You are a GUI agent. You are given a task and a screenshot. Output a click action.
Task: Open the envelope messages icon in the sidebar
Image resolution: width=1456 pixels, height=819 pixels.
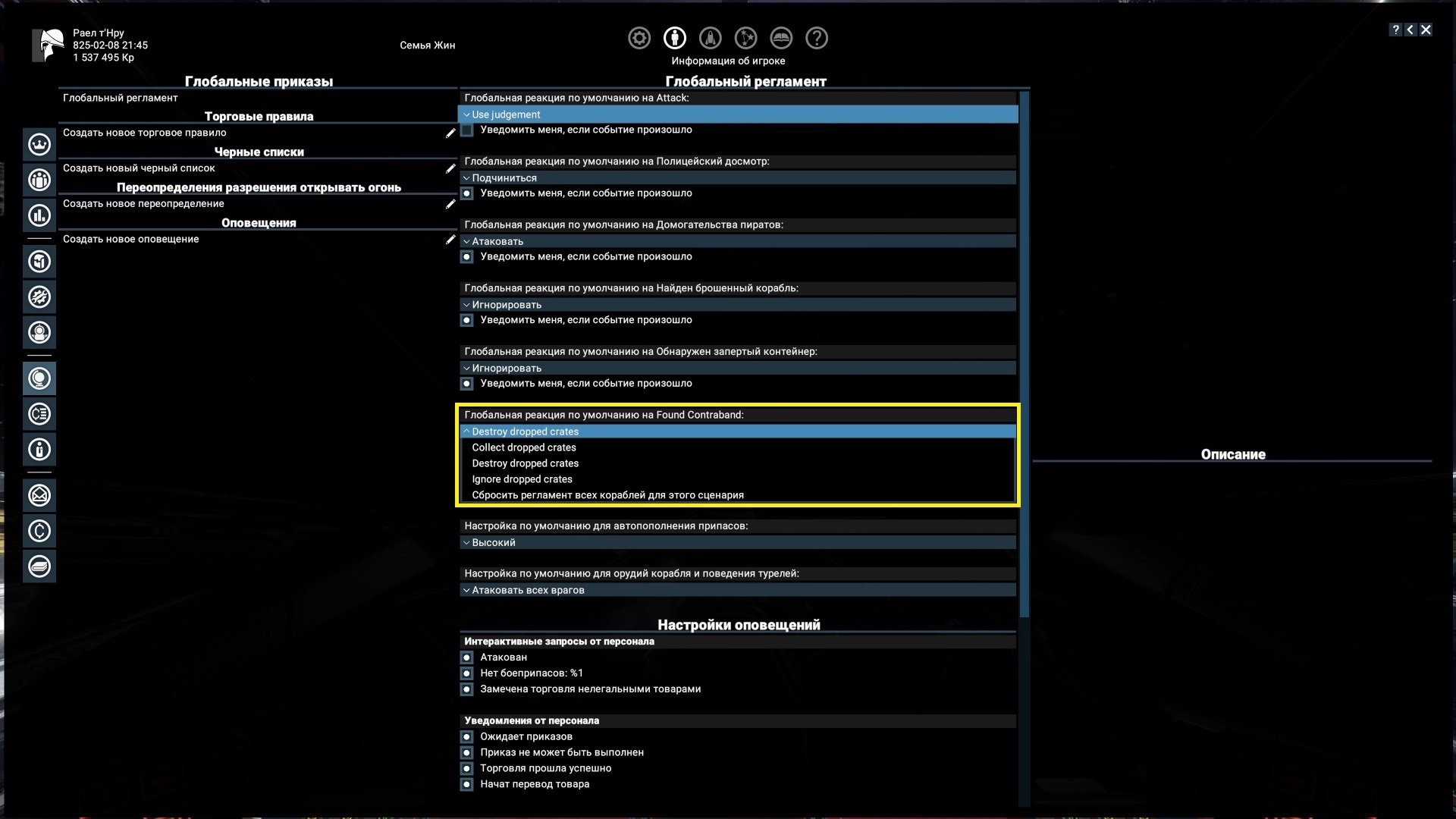(39, 495)
